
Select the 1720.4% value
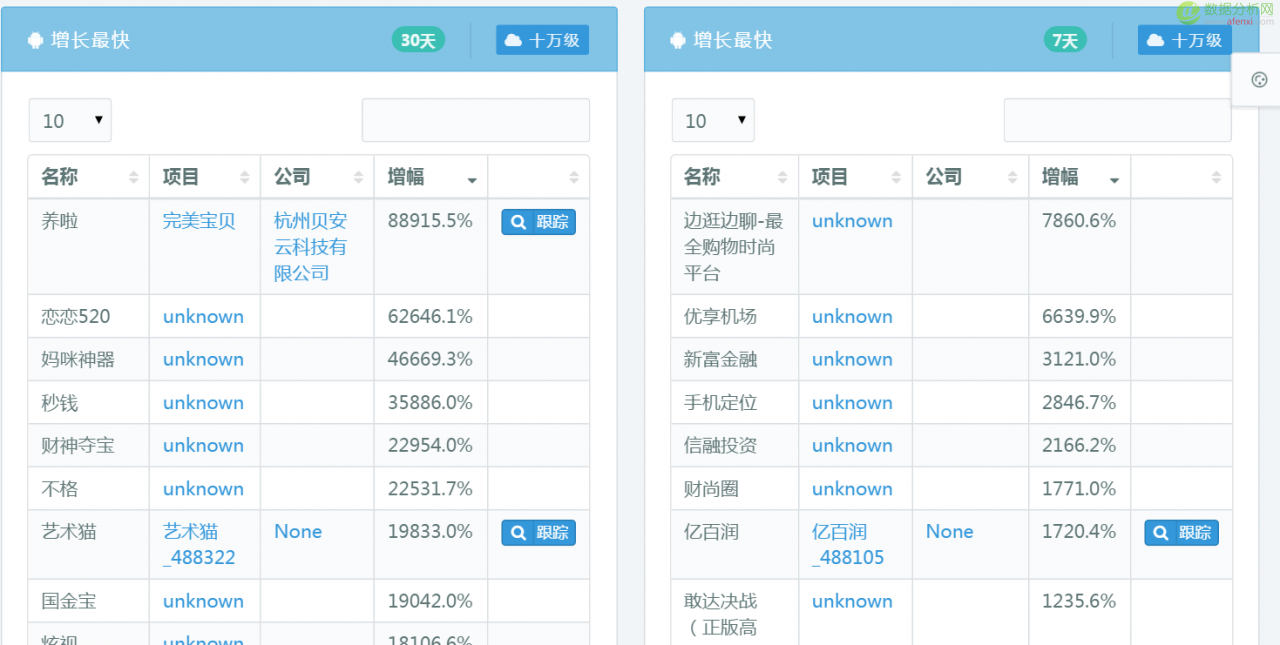pos(1079,532)
